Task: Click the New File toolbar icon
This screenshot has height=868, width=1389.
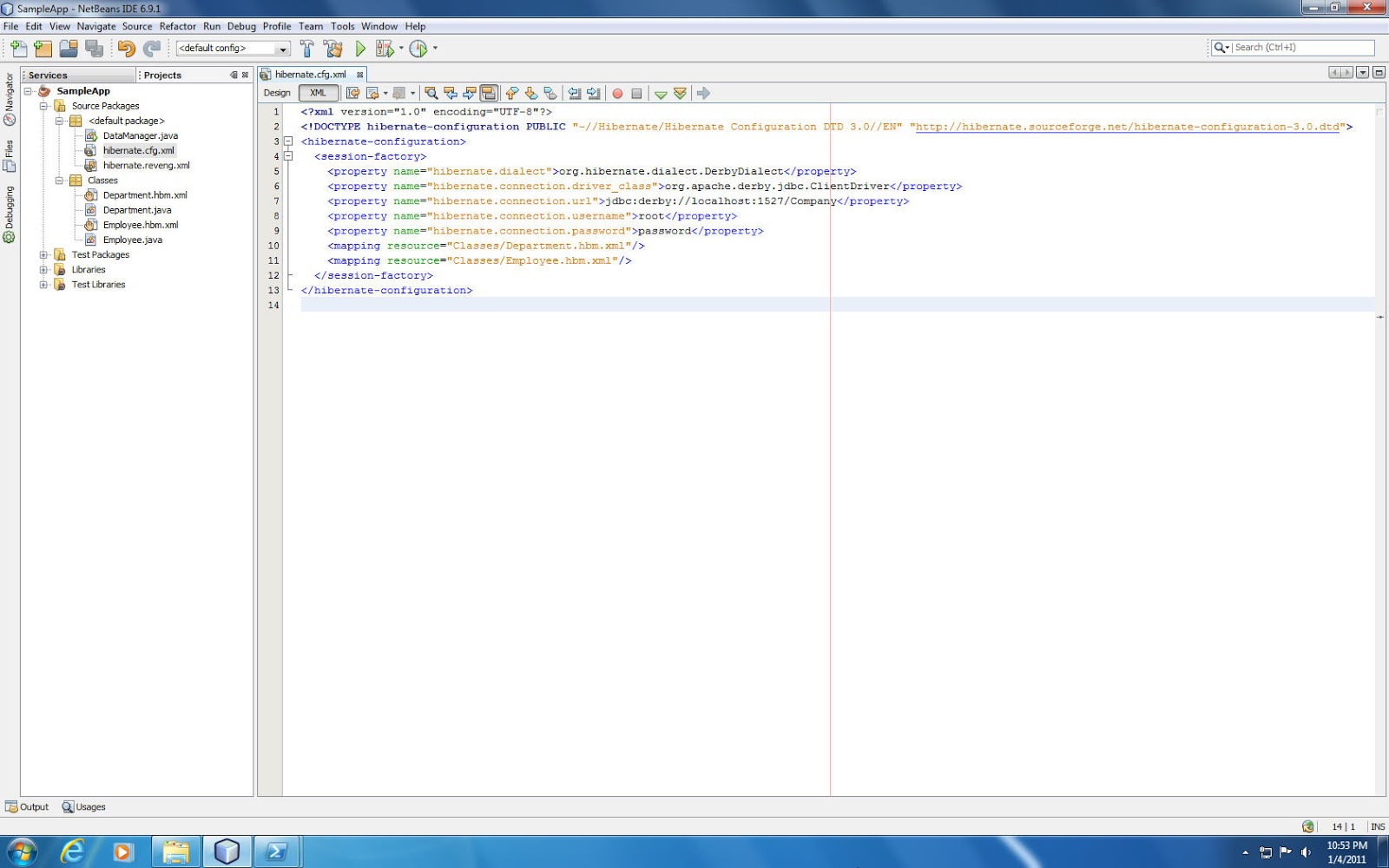Action: [18, 49]
